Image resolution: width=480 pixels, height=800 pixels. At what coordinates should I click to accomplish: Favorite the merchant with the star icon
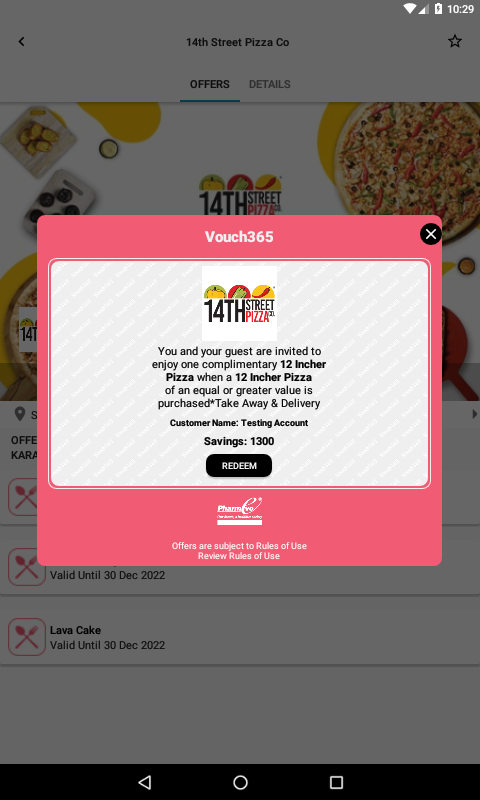[x=454, y=42]
